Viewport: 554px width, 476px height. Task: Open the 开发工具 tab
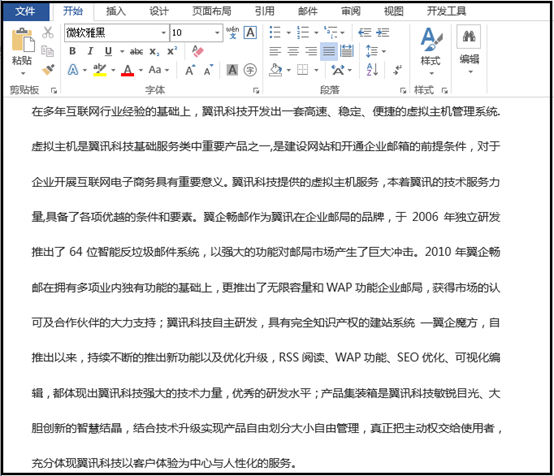pos(447,12)
